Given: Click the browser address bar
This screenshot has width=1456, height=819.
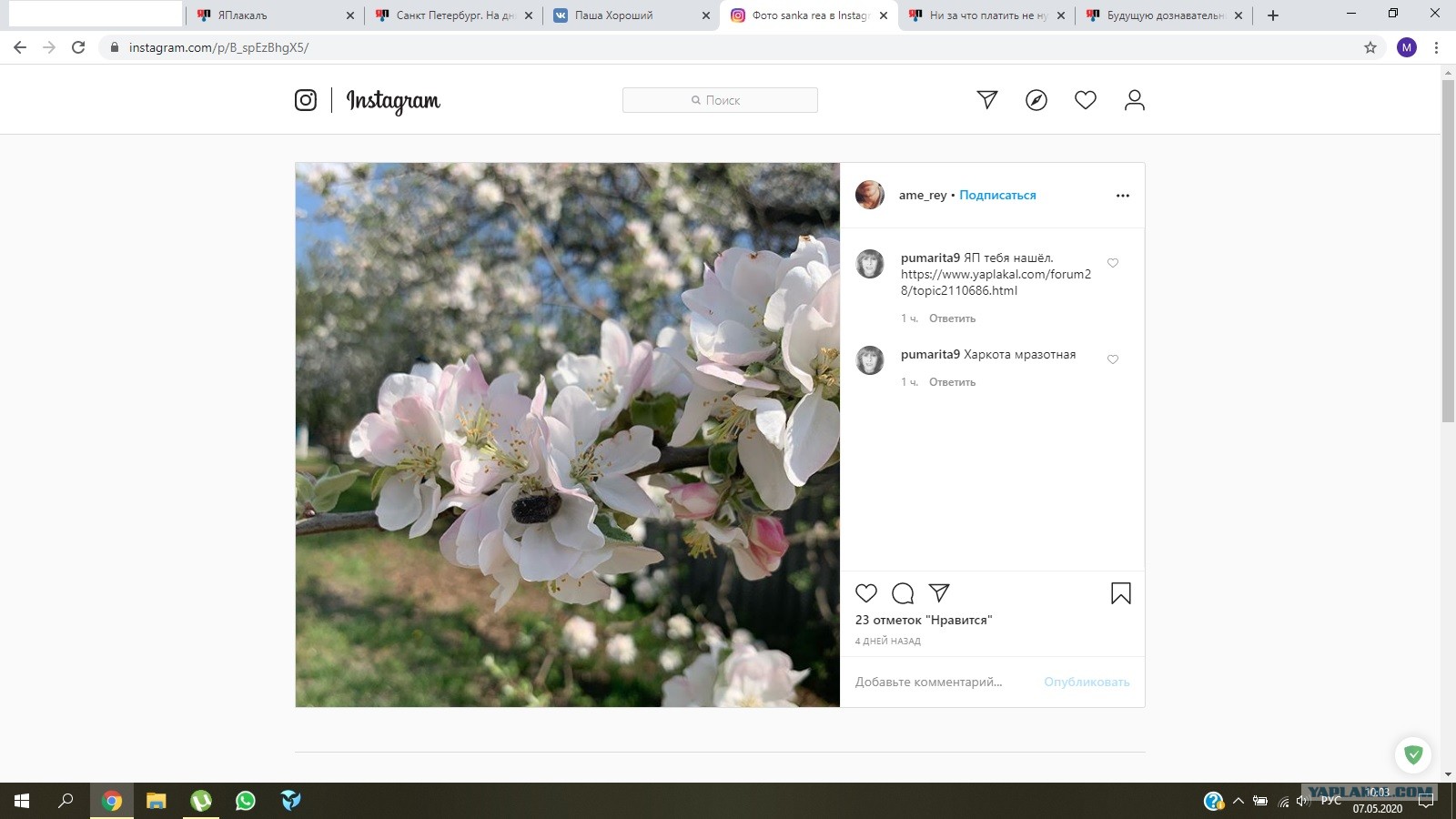Looking at the screenshot, I should (728, 47).
